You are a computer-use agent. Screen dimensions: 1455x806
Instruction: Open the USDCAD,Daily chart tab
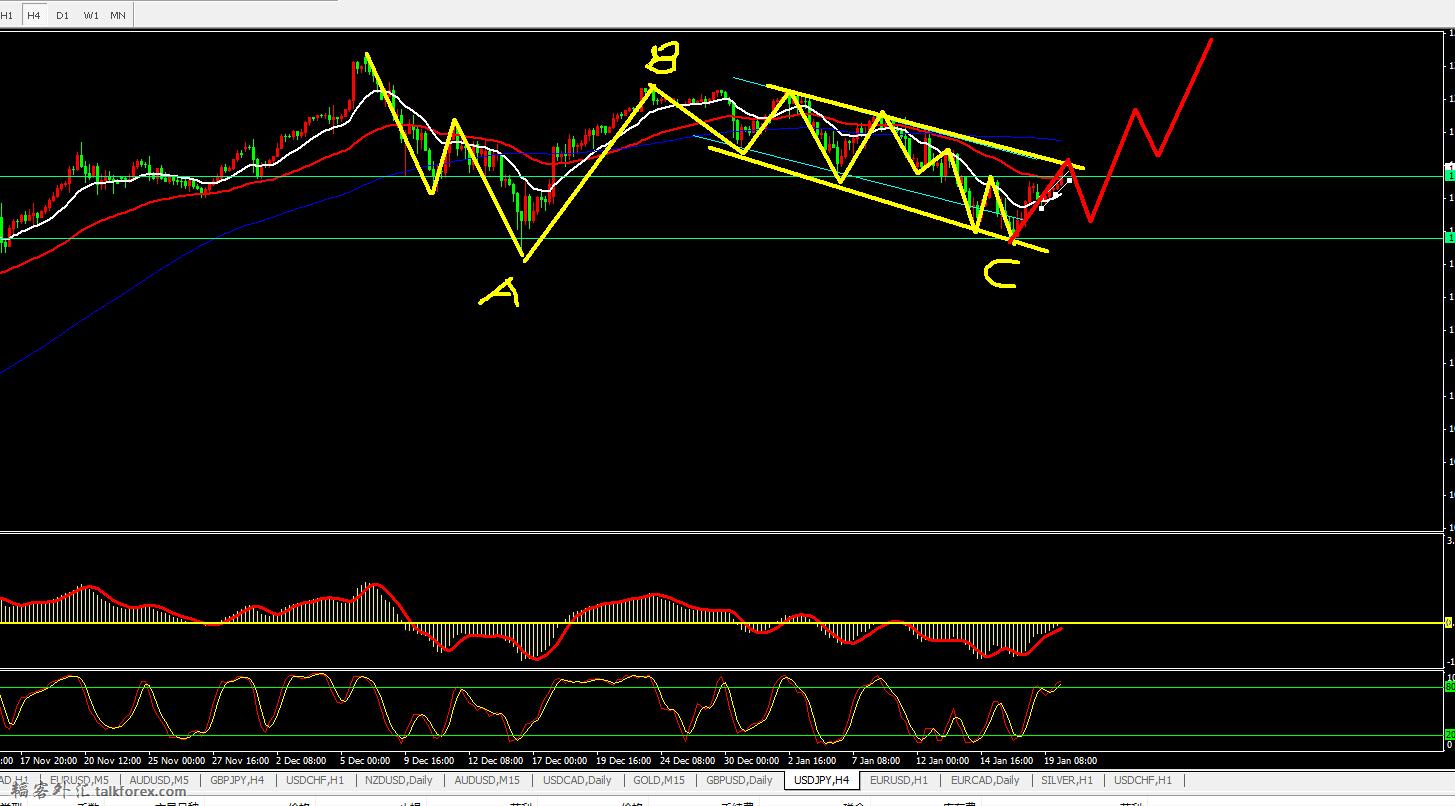[577, 780]
